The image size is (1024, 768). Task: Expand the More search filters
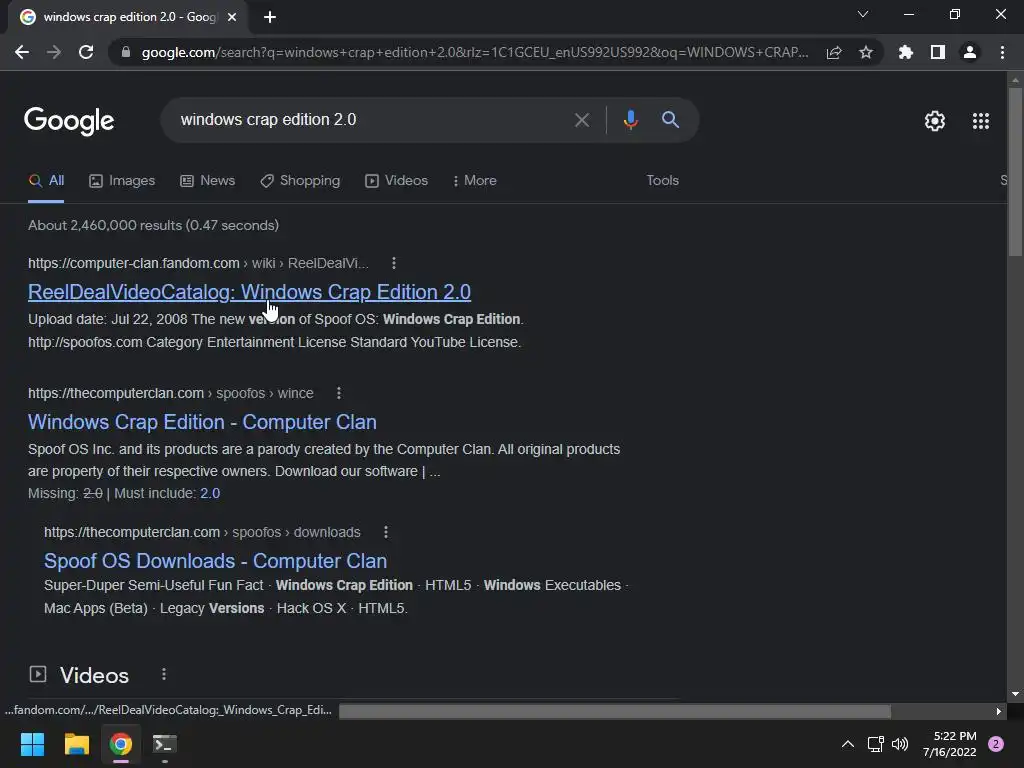475,181
